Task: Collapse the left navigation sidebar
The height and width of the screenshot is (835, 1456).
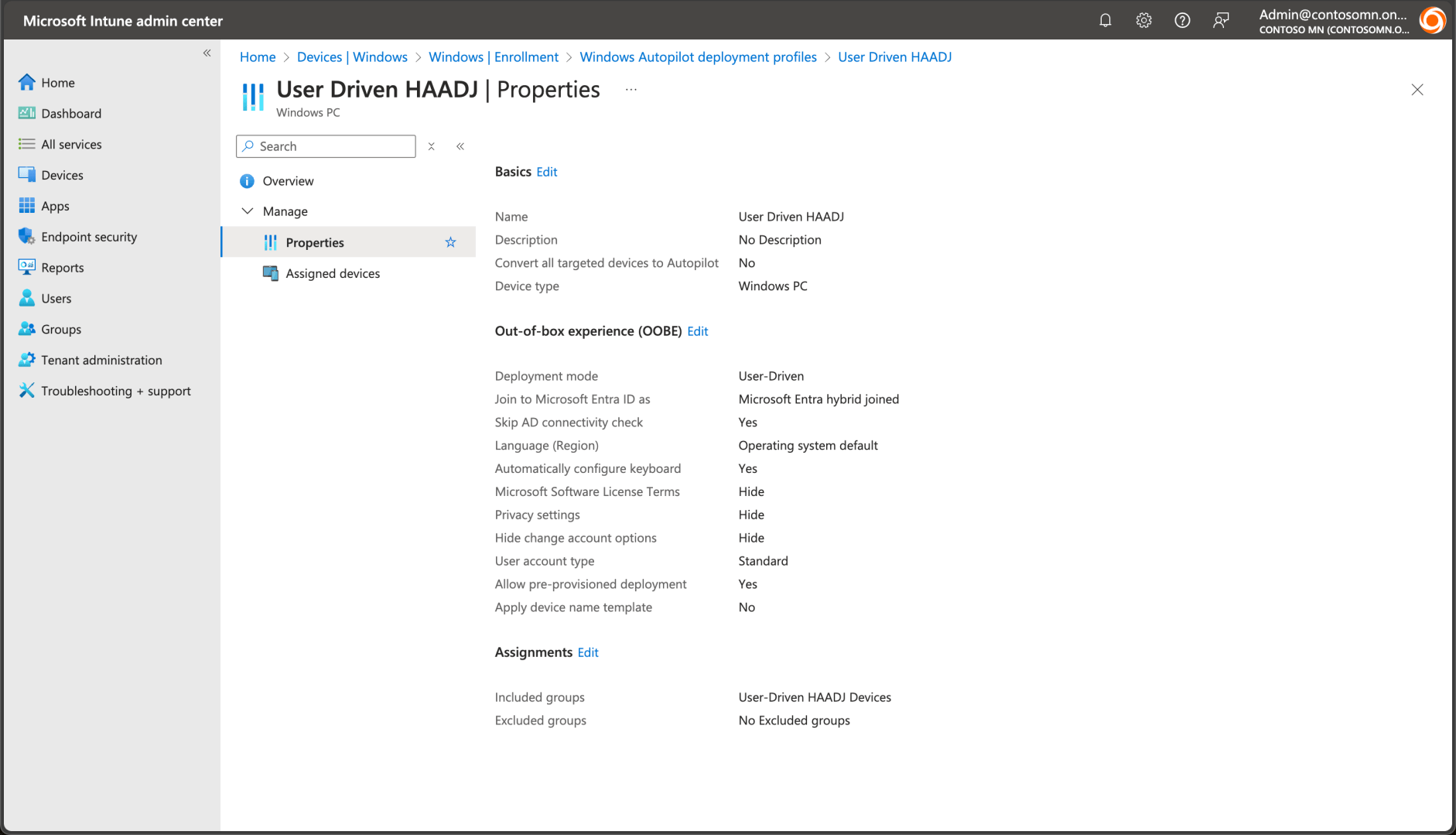Action: click(207, 53)
